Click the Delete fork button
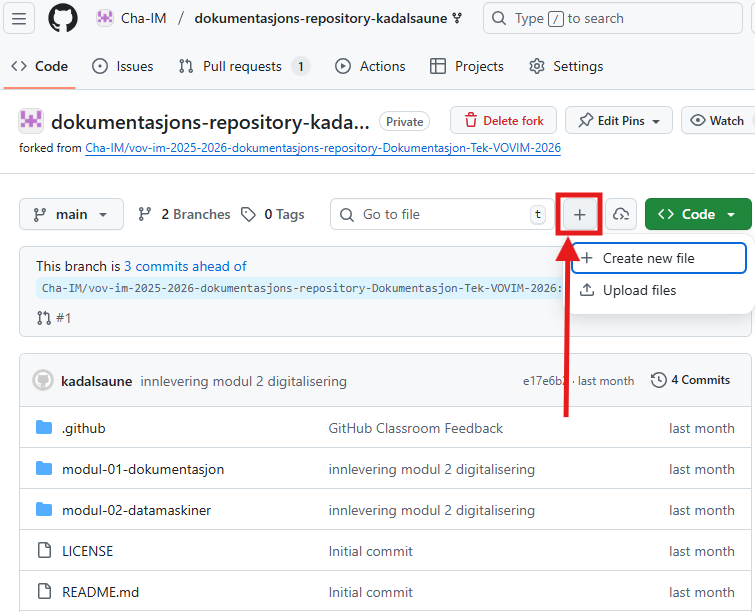 (x=503, y=120)
